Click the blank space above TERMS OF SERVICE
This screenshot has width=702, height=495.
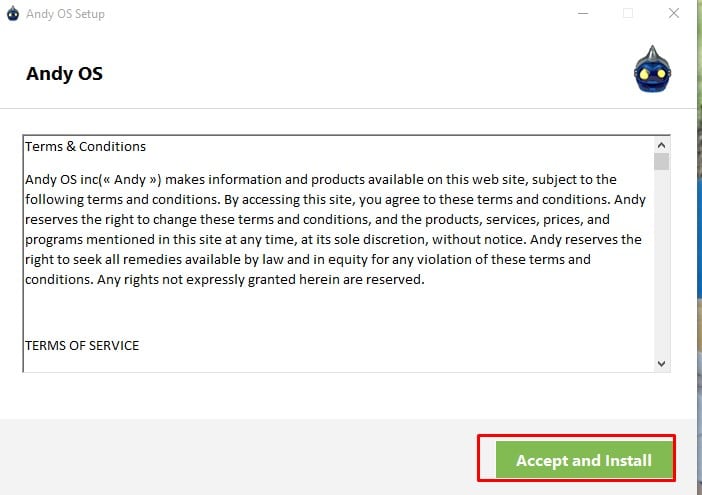click(x=300, y=312)
